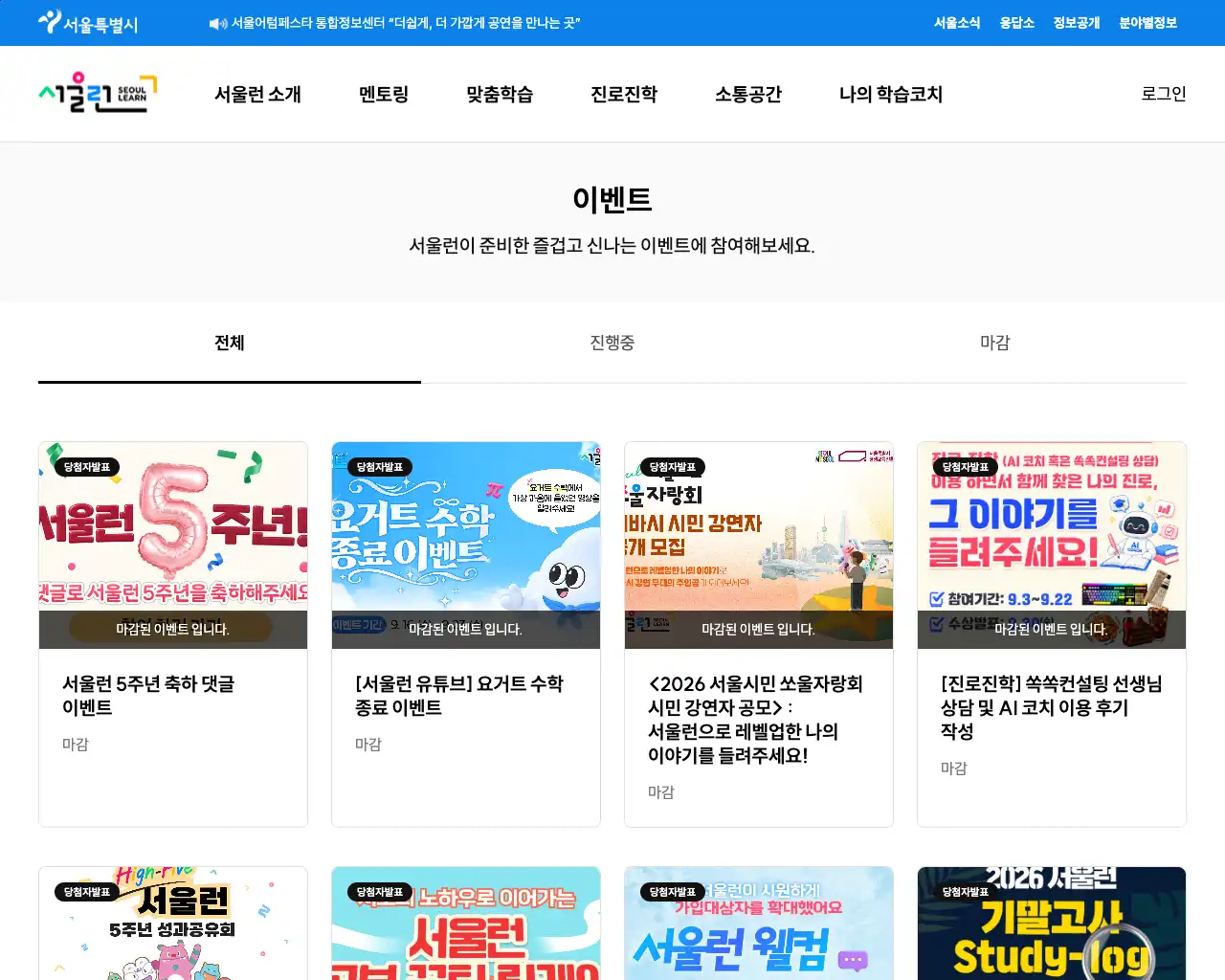The height and width of the screenshot is (980, 1225).
Task: Open the 기말고사 Study-log event thumbnail
Action: [x=1052, y=924]
